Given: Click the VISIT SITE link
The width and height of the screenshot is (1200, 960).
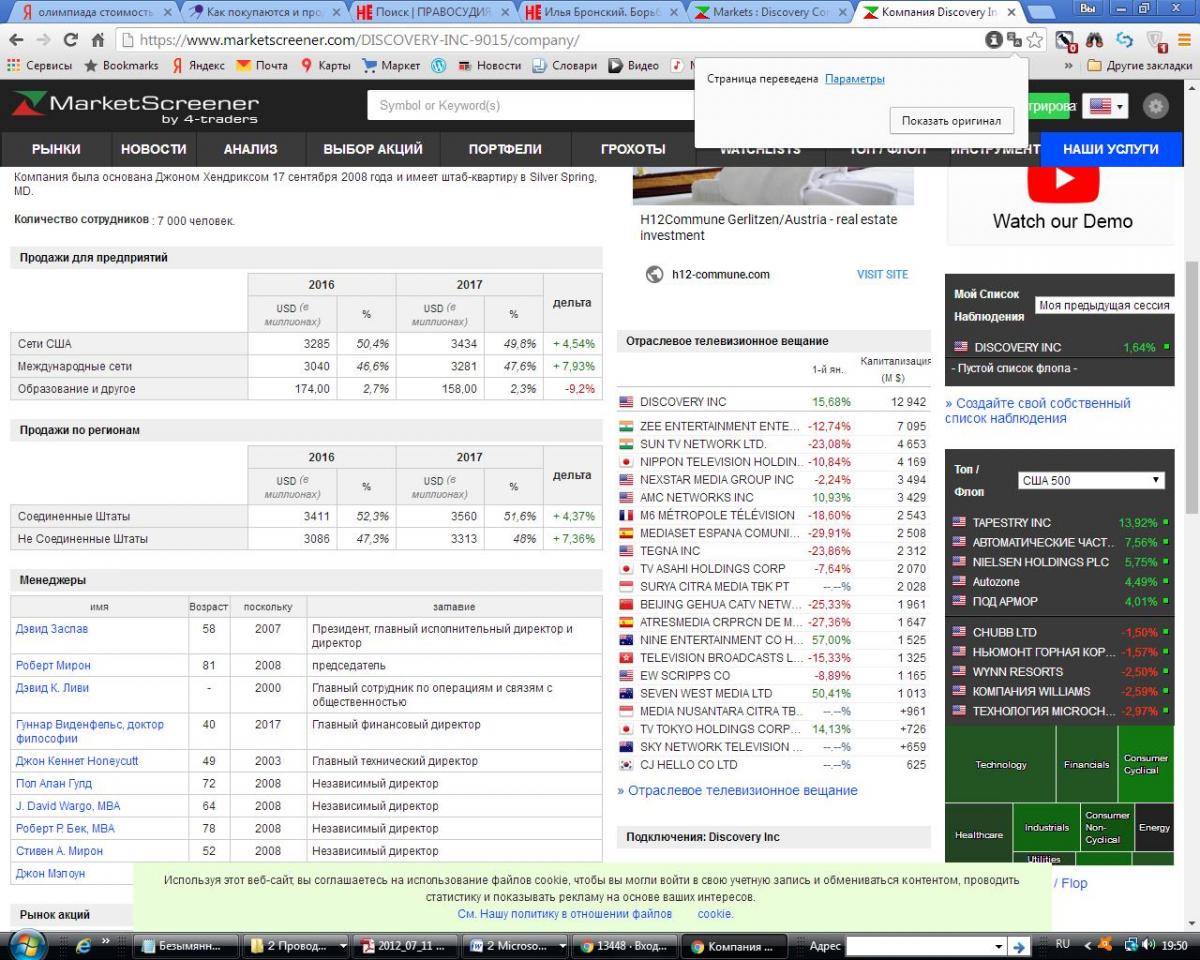Looking at the screenshot, I should tap(882, 274).
